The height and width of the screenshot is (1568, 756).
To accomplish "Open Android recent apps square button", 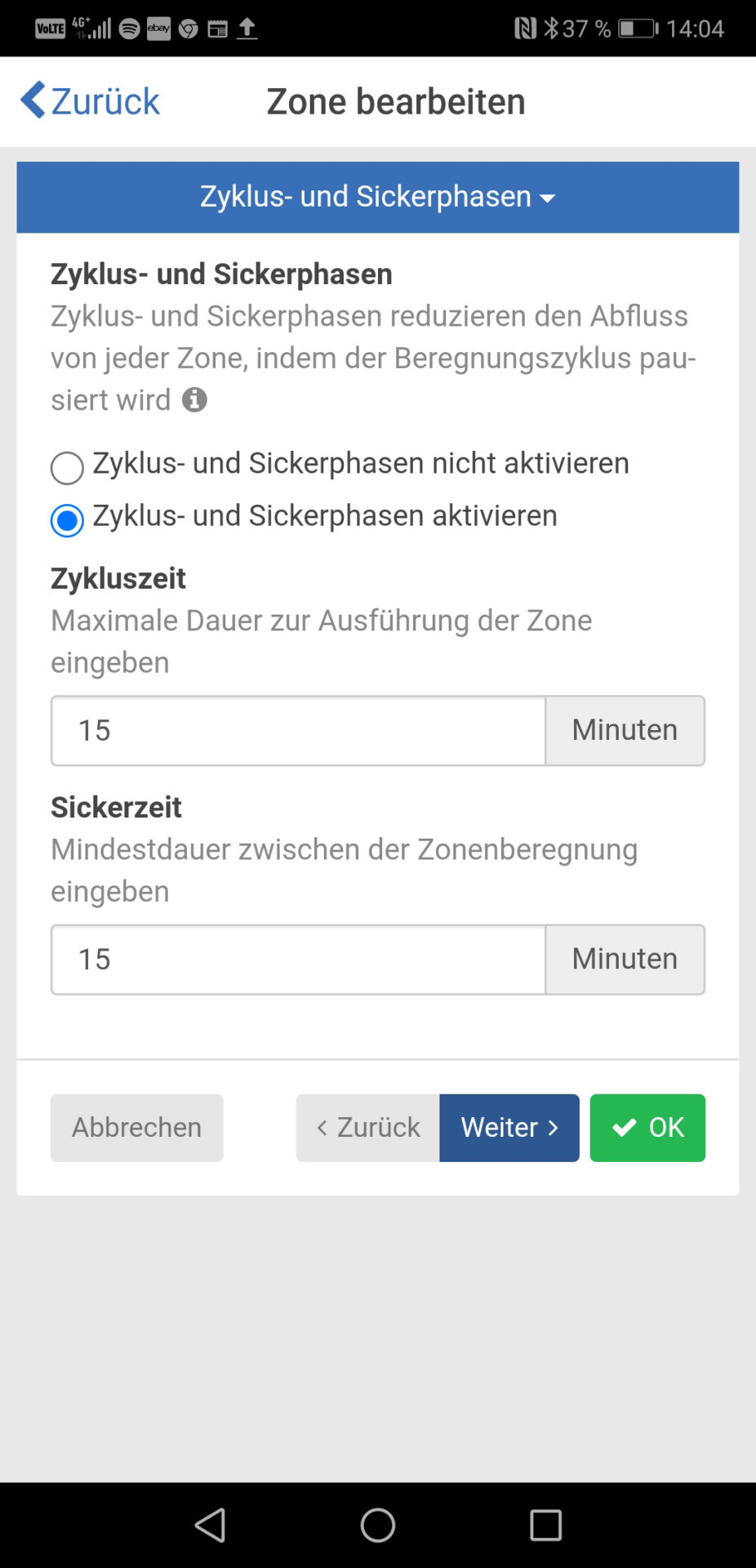I will coord(545,1525).
